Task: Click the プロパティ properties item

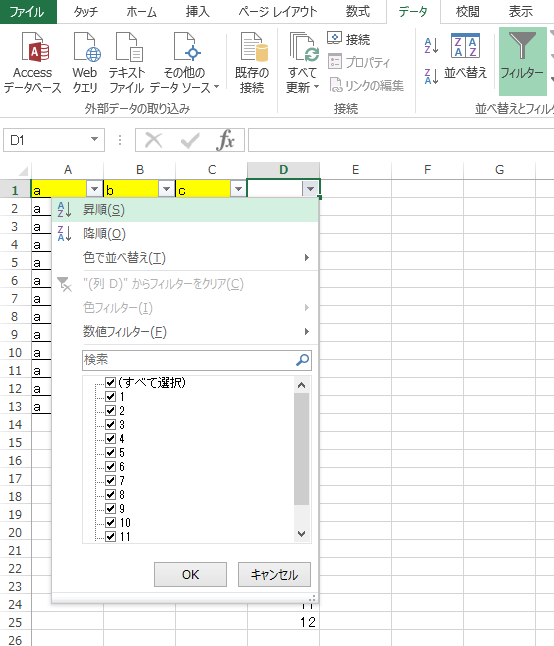Action: pyautogui.click(x=359, y=62)
